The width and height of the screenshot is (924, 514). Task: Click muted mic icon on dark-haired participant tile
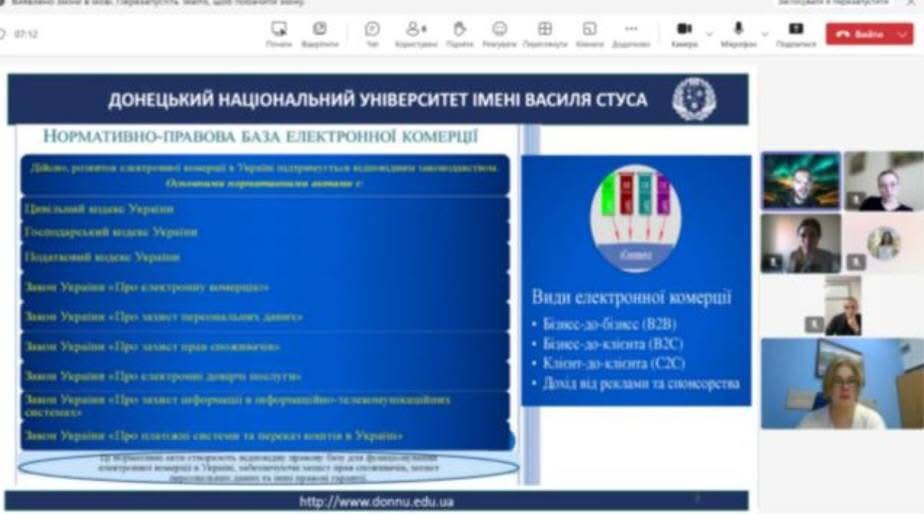(773, 262)
